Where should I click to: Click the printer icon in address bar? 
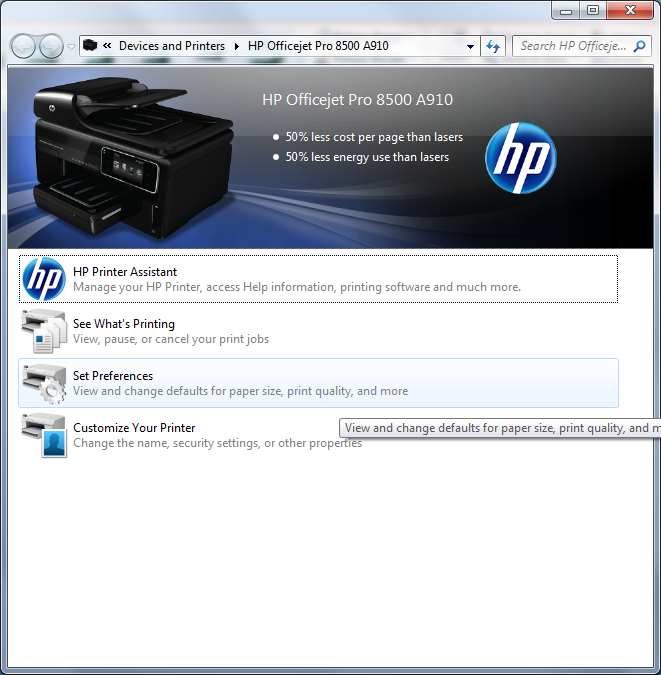(90, 45)
